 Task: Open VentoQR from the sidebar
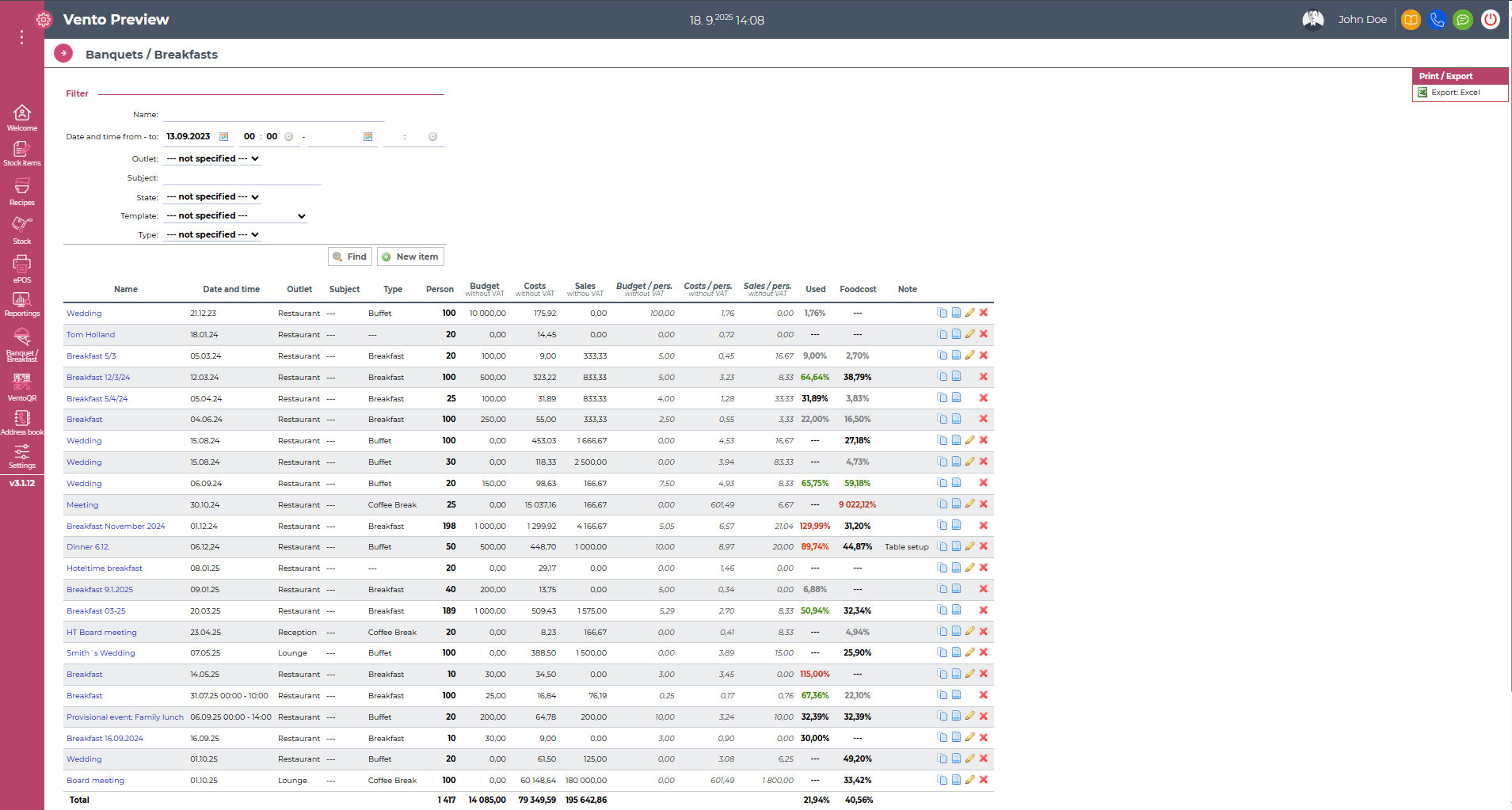[22, 386]
